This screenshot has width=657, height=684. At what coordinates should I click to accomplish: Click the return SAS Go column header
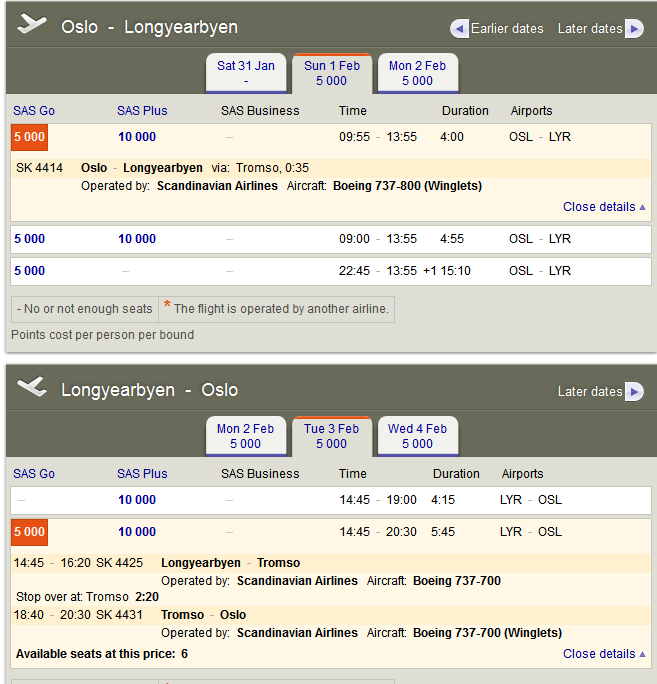tap(34, 474)
